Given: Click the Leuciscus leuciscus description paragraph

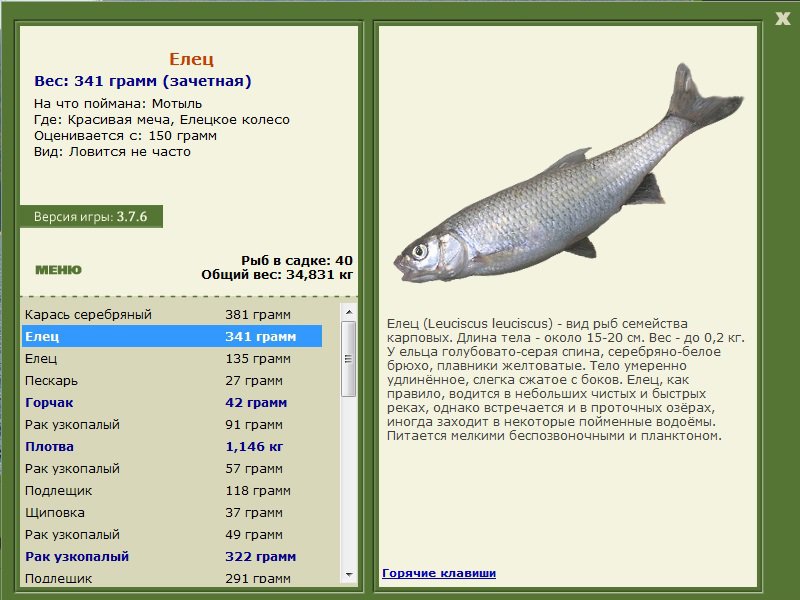Looking at the screenshot, I should coord(565,380).
